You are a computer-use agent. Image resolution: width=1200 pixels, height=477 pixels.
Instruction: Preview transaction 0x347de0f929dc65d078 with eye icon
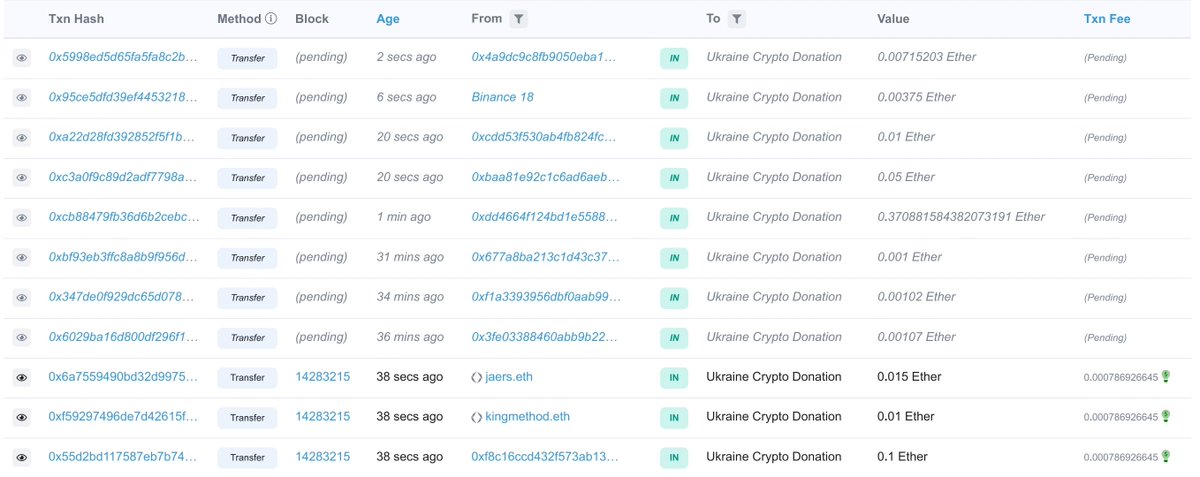click(x=21, y=298)
